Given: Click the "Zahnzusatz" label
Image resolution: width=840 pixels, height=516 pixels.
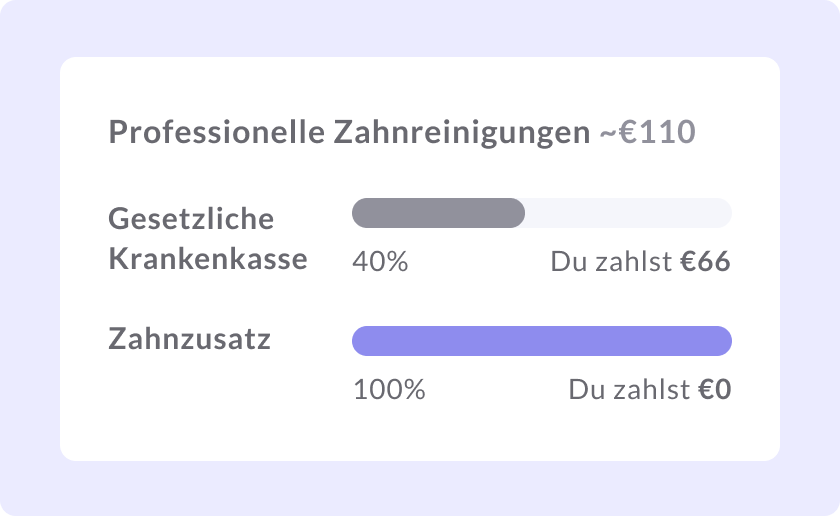Looking at the screenshot, I should tap(189, 340).
